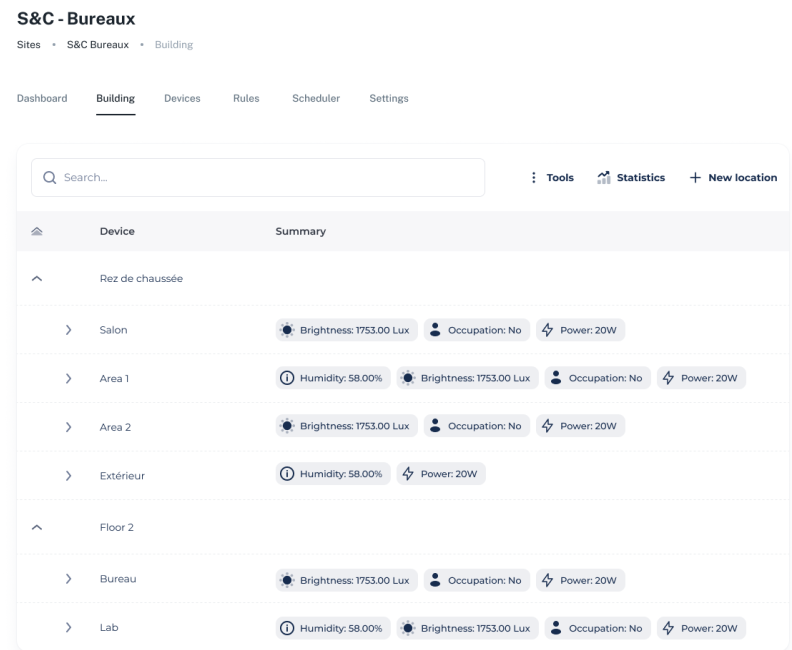
Task: Click the layers icon in table header
Action: tap(37, 231)
